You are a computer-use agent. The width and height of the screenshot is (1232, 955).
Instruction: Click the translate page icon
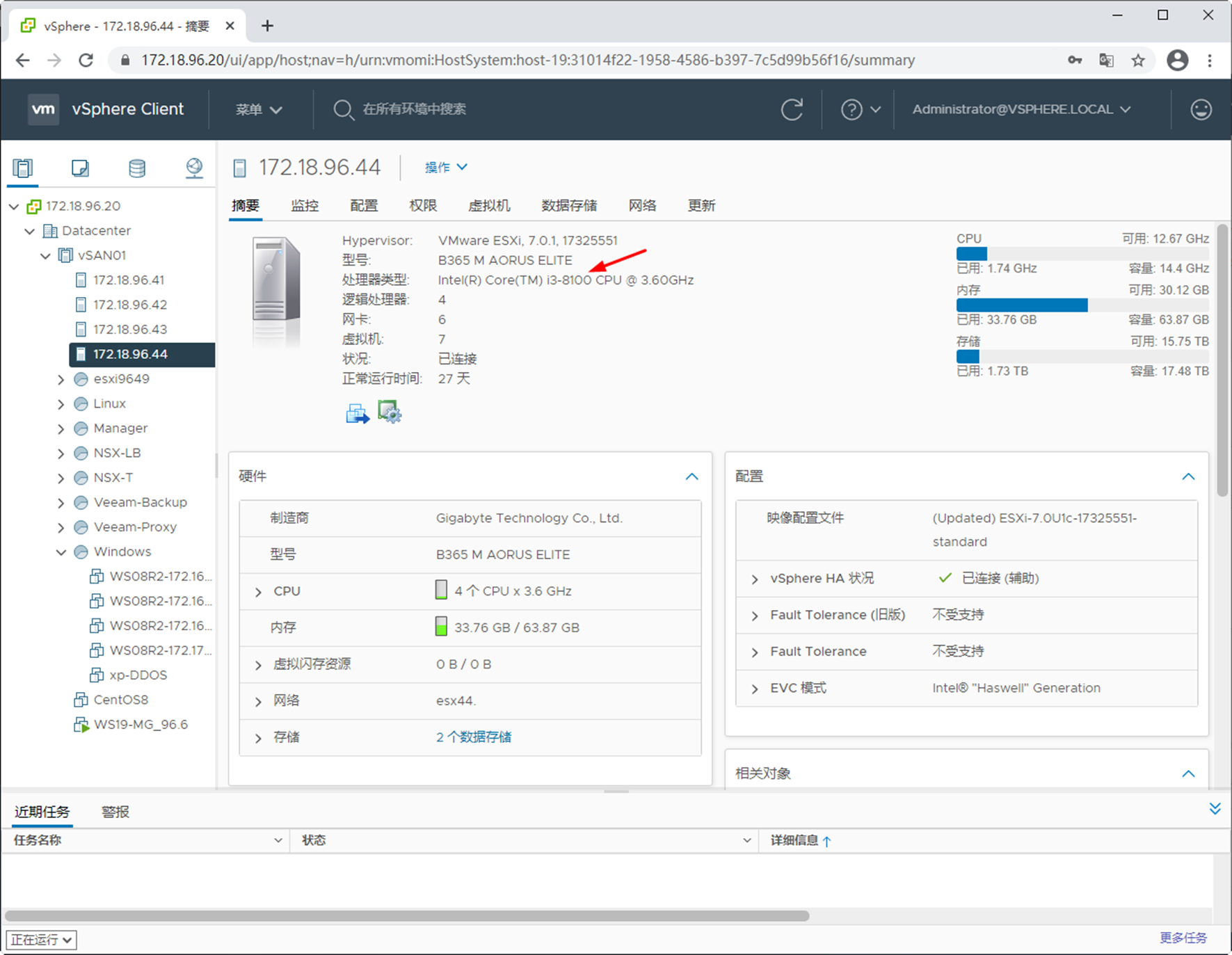[1106, 61]
